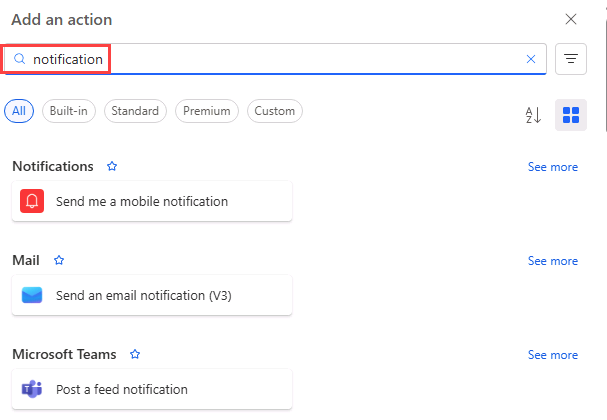Image resolution: width=607 pixels, height=420 pixels.
Task: Show Standard connectors only
Action: tap(135, 111)
